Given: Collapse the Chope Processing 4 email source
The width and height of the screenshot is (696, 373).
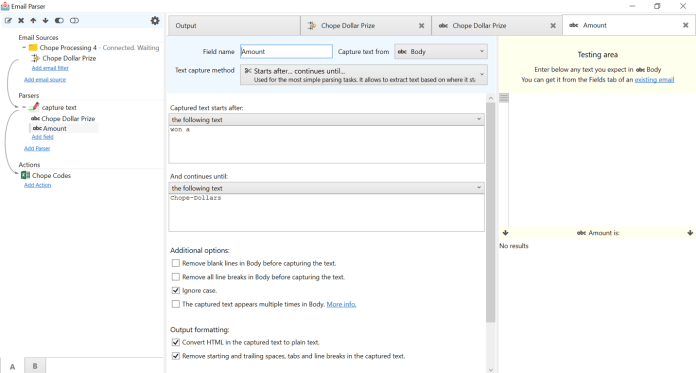Looking at the screenshot, I should click(x=24, y=47).
